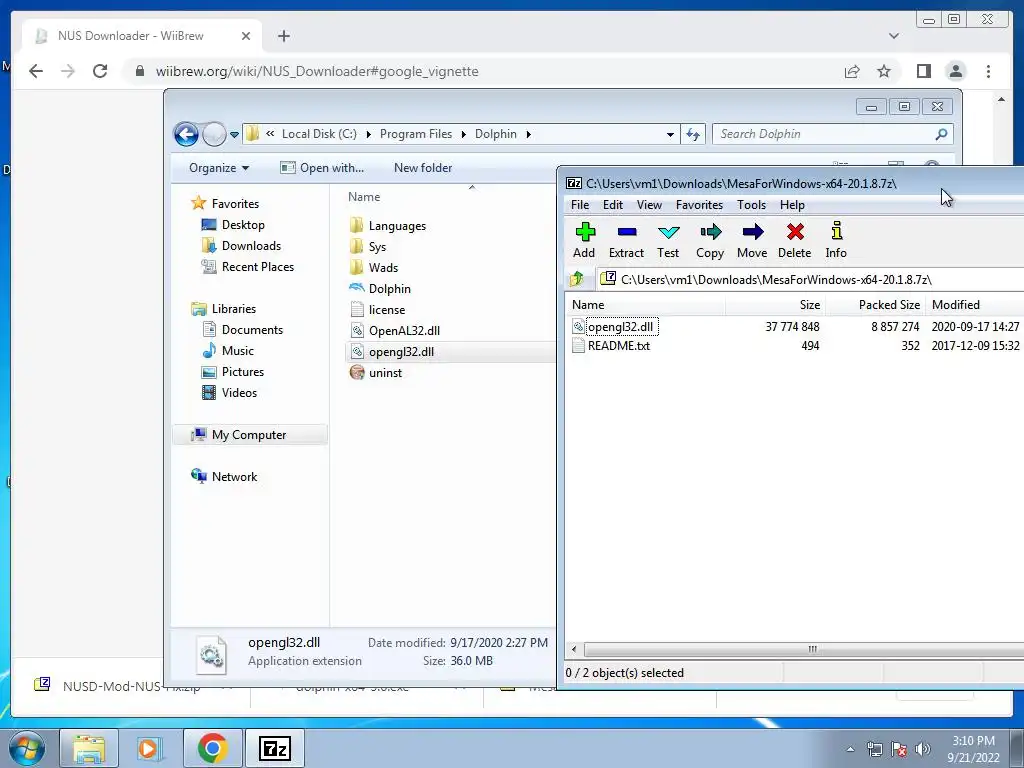Viewport: 1024px width, 768px height.
Task: Click the 7-Zip address path field
Action: pyautogui.click(x=810, y=280)
